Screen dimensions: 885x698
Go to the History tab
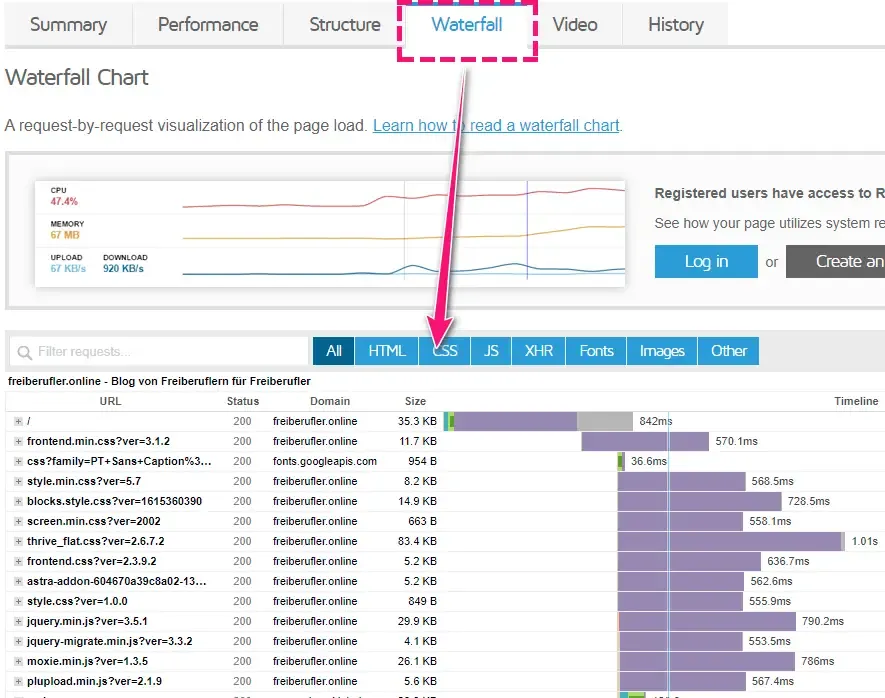675,25
